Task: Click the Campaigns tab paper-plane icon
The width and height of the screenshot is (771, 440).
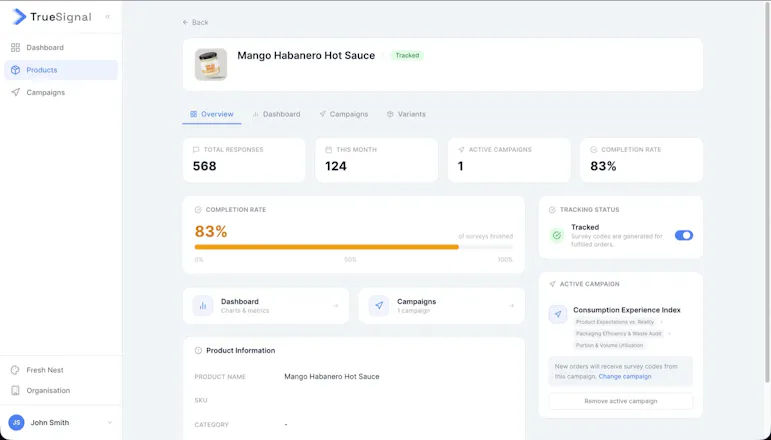Action: click(x=323, y=114)
